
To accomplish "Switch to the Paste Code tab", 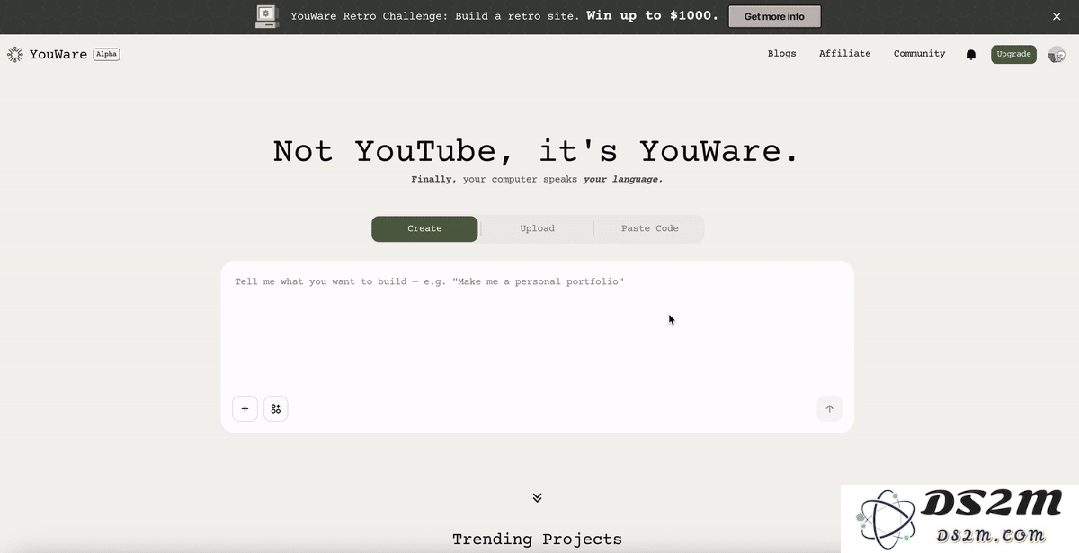I will pyautogui.click(x=649, y=229).
